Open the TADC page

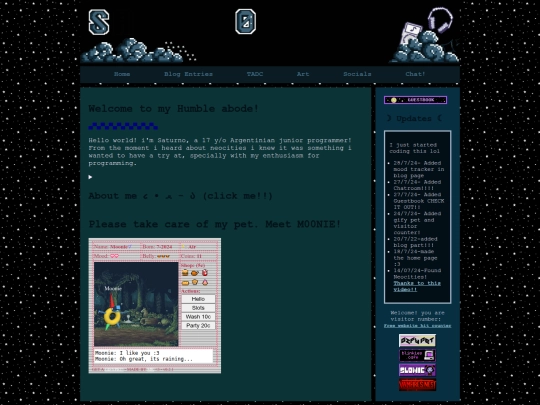[255, 74]
